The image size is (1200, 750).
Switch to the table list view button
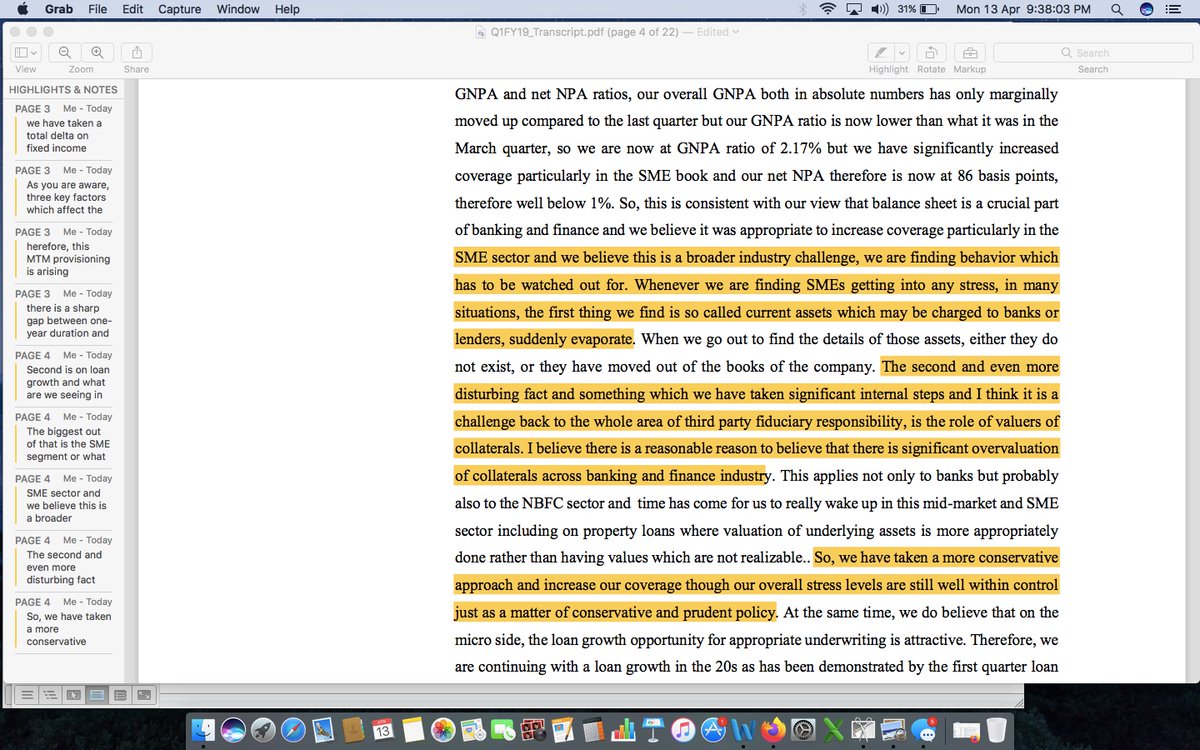click(120, 694)
